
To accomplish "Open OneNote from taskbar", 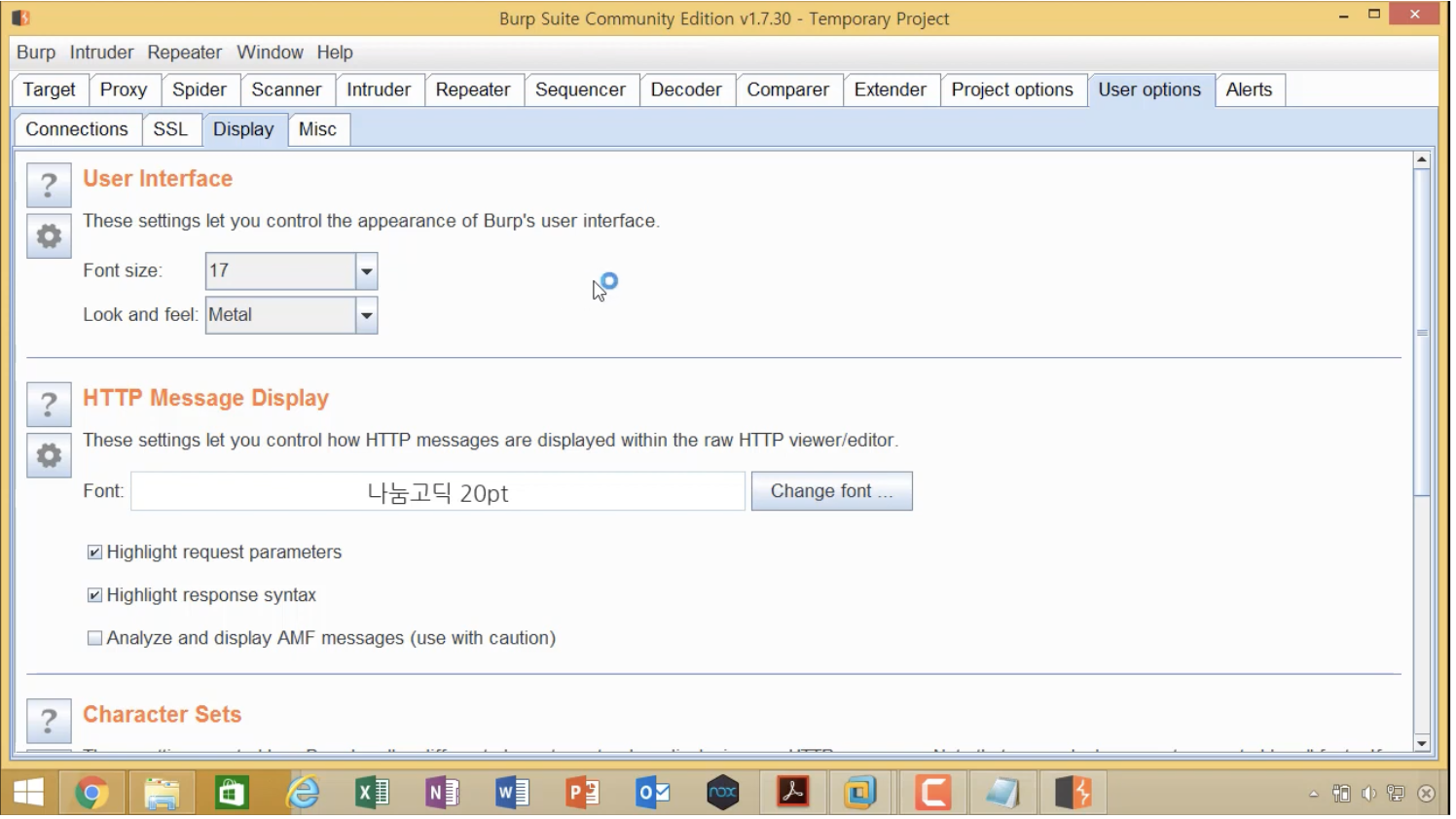I will (443, 794).
